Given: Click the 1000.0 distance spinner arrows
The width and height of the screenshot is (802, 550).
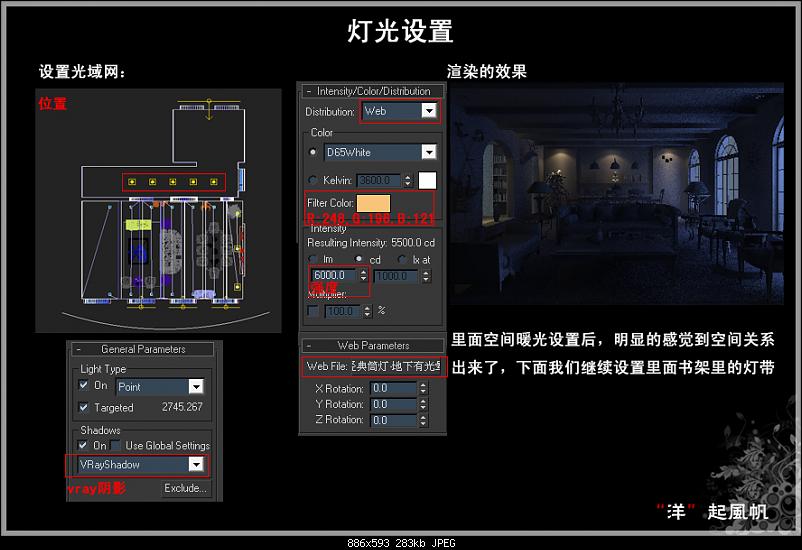Looking at the screenshot, I should point(426,276).
